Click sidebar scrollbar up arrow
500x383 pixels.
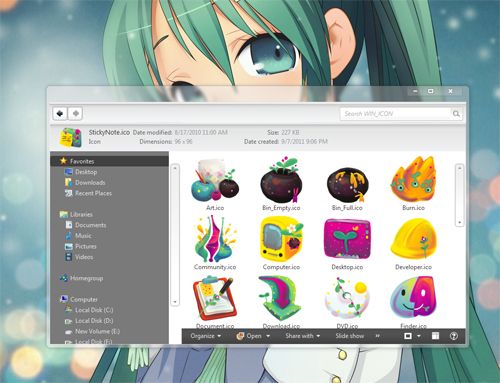tap(175, 168)
